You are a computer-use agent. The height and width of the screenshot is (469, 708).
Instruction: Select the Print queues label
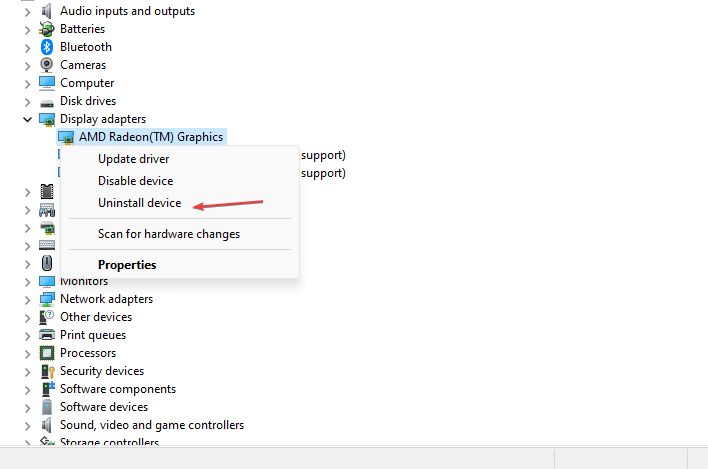point(93,335)
